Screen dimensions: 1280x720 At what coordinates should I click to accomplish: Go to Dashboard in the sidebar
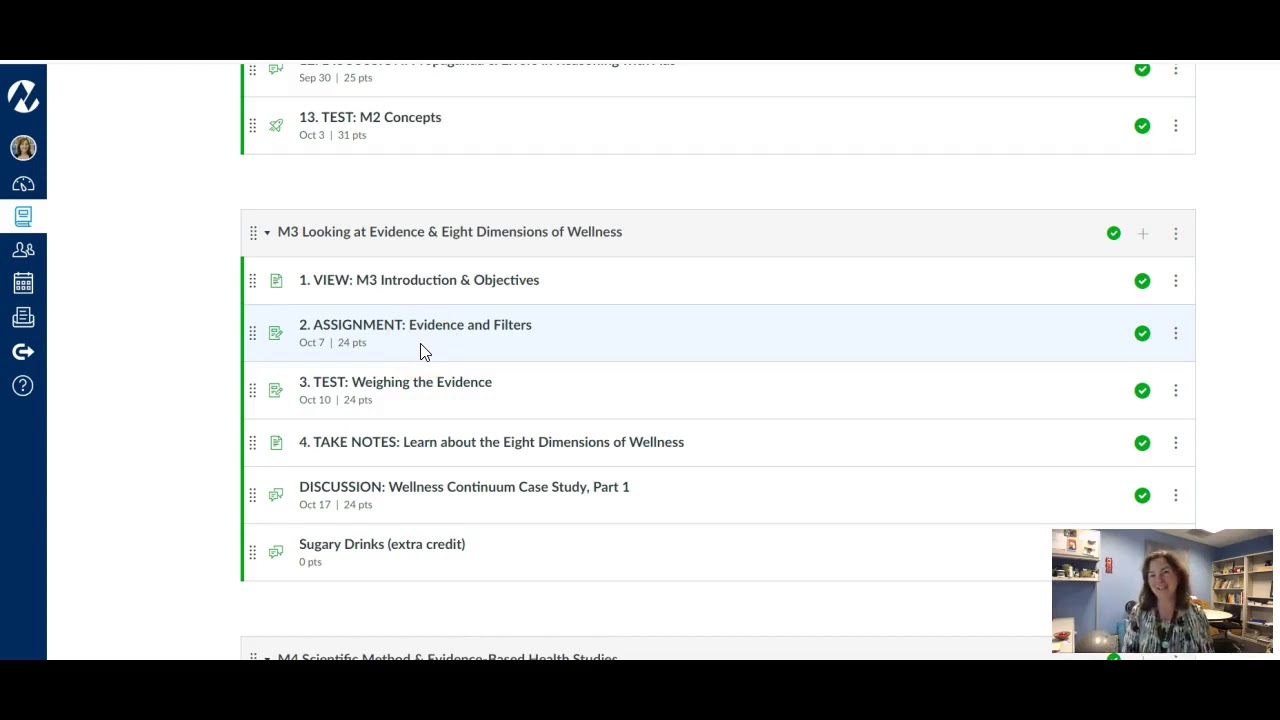(x=23, y=184)
